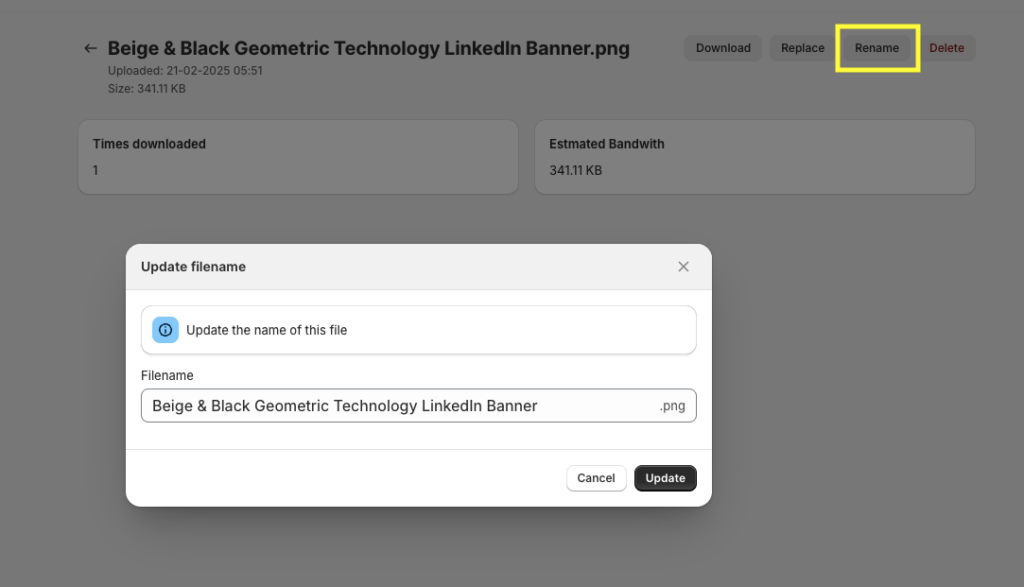Click the 341.11 KB bandwidth value in the card
The image size is (1024, 587).
575,170
